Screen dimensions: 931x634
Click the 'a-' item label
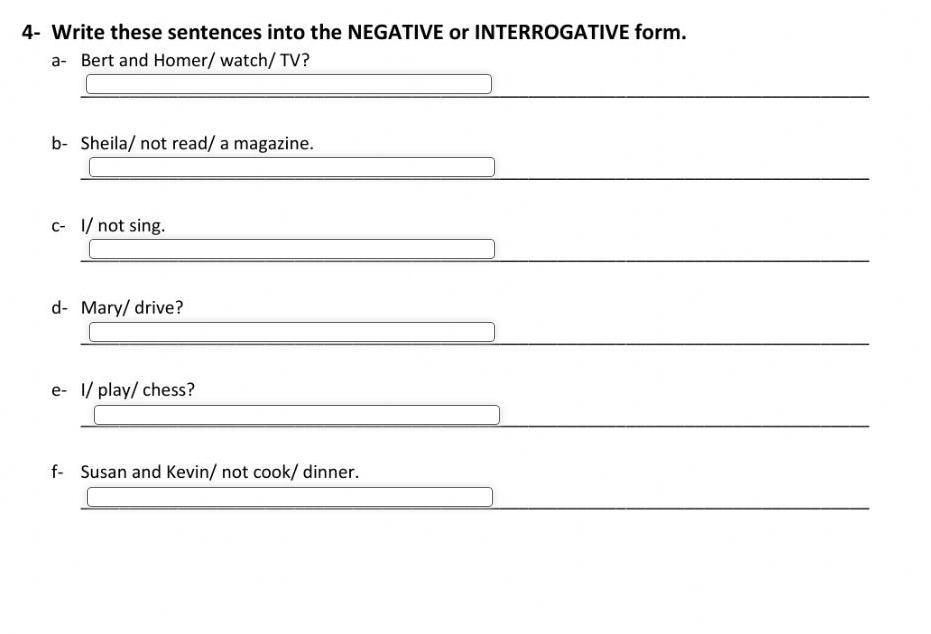[x=59, y=60]
